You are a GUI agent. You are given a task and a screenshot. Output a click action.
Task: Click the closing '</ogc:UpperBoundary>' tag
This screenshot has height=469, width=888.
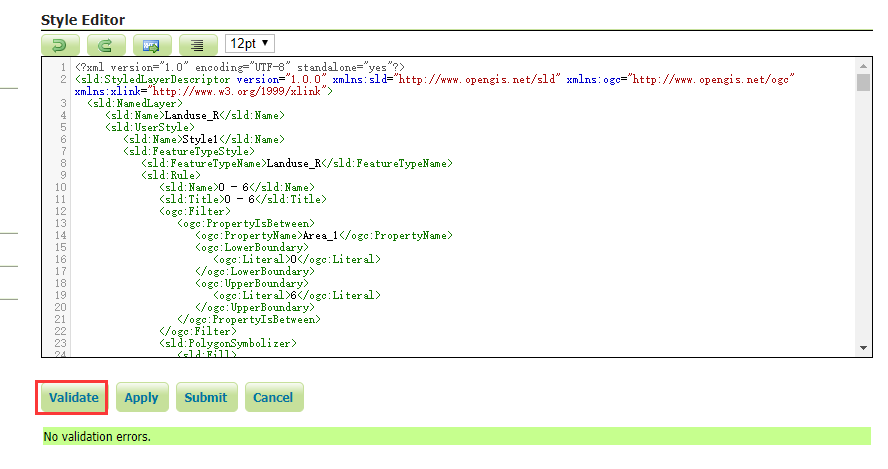(x=255, y=308)
